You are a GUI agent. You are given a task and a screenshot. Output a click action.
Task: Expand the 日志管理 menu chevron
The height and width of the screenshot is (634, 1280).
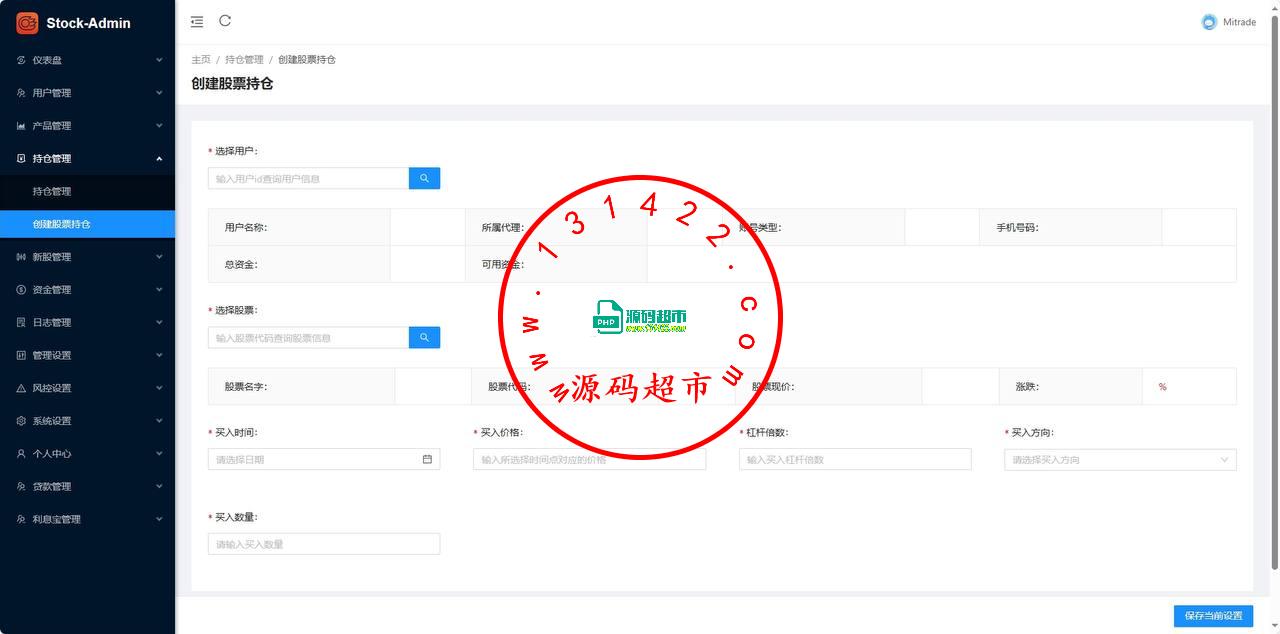159,322
